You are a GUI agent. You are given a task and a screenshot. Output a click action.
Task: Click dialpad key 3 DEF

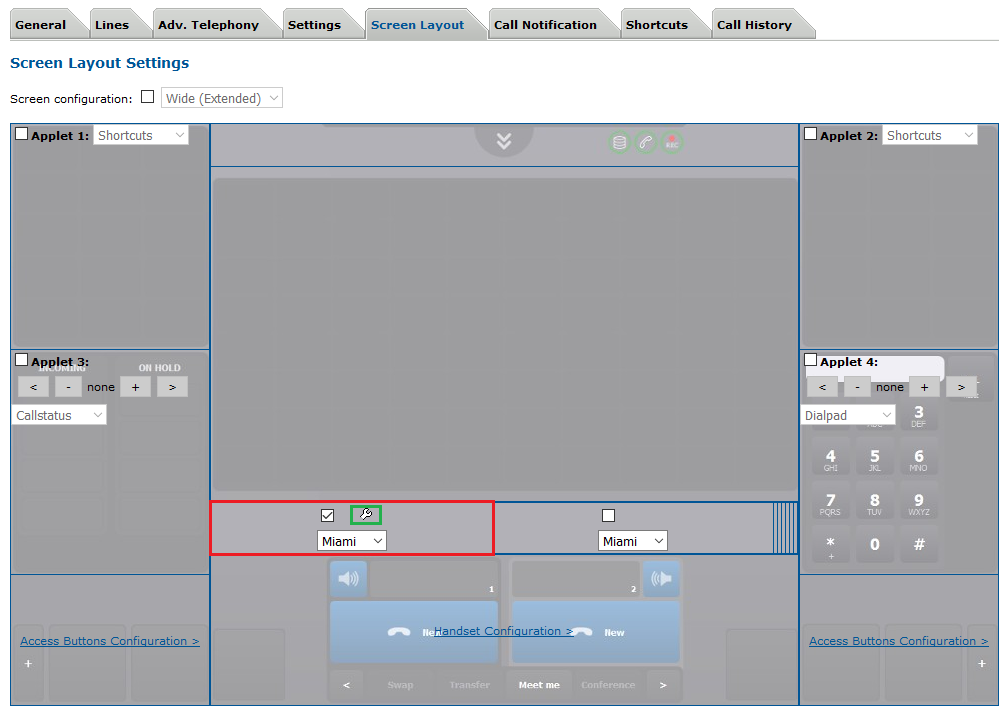(919, 415)
